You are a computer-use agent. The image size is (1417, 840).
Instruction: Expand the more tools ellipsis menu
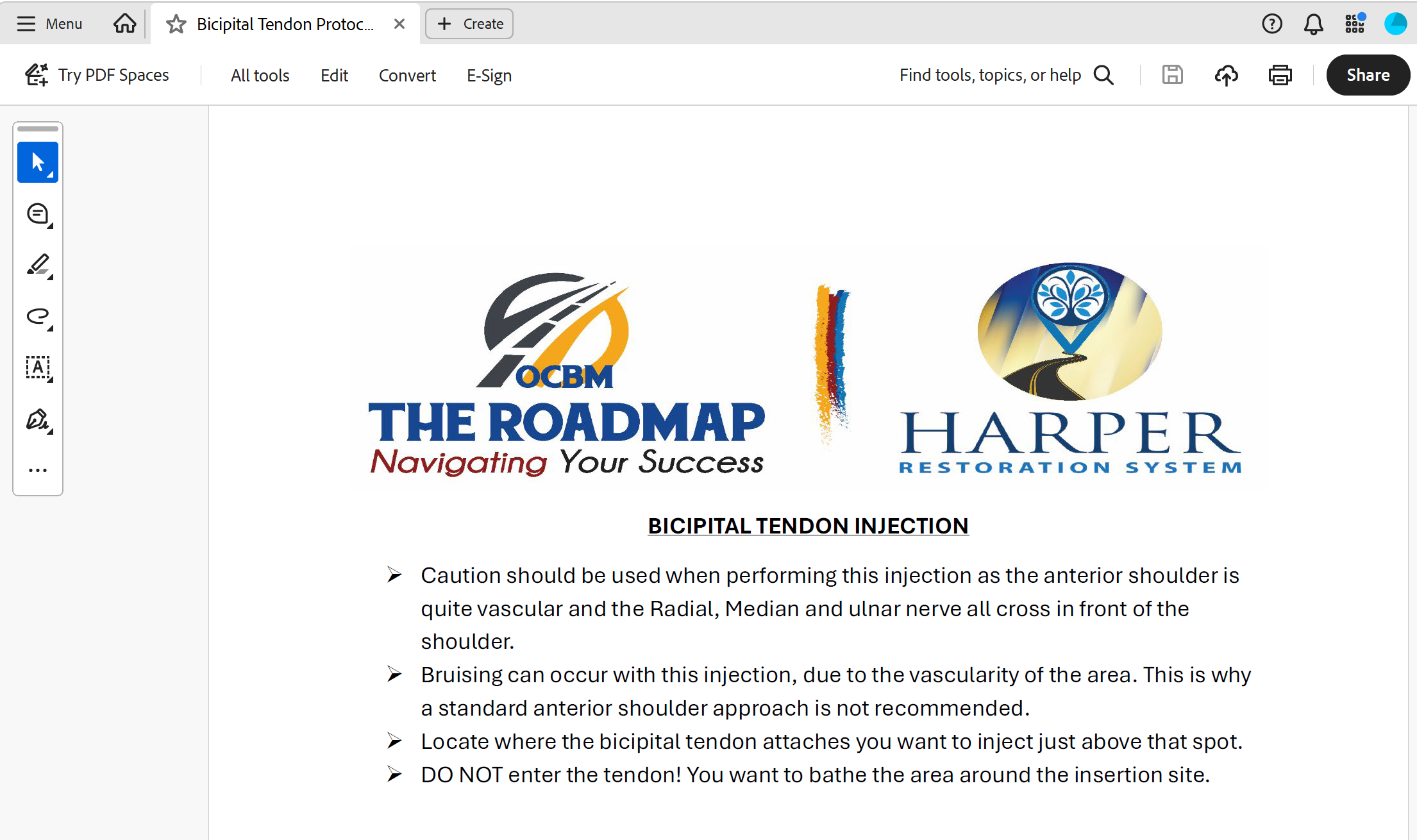pyautogui.click(x=37, y=469)
